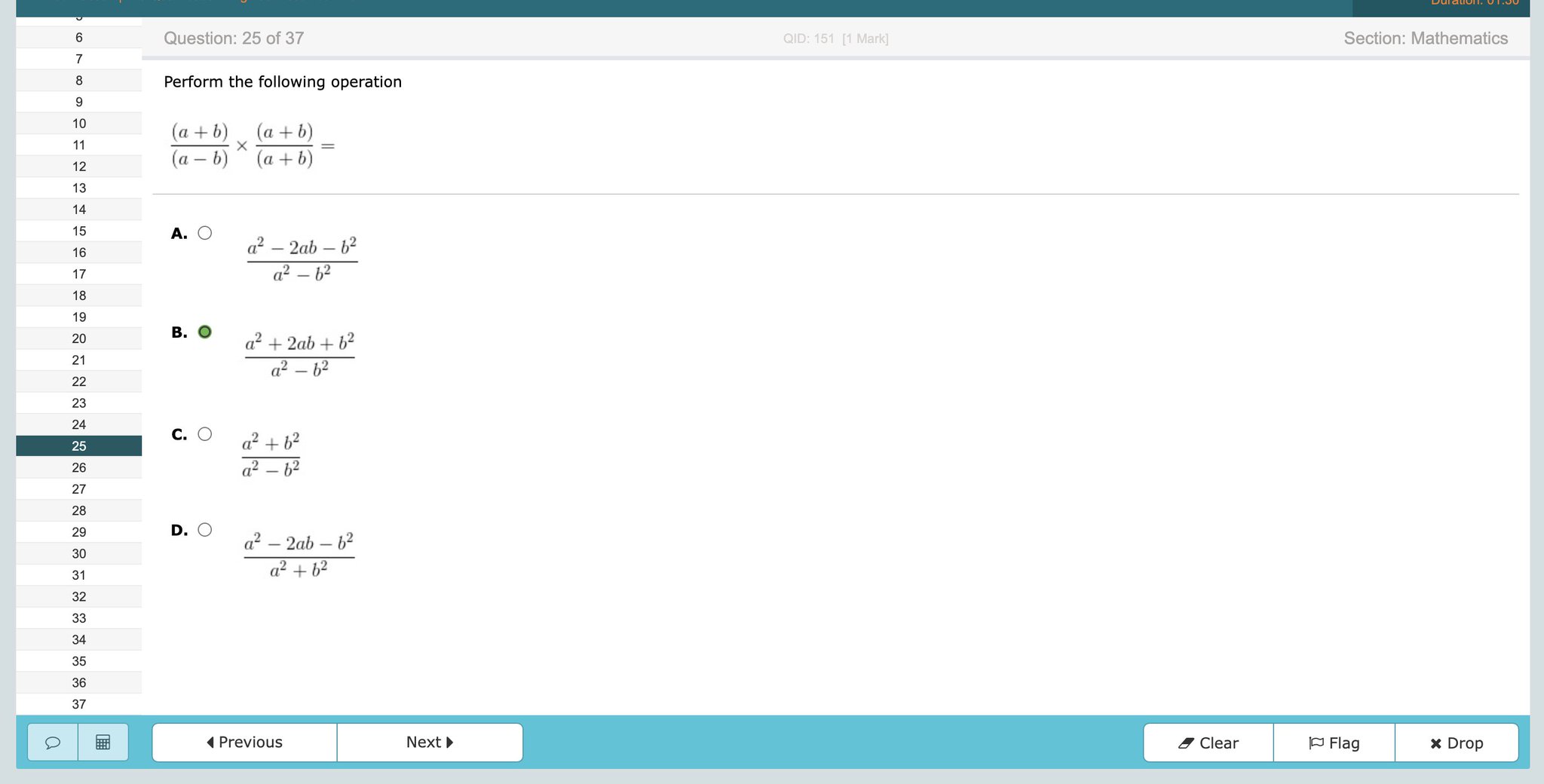The image size is (1544, 784).
Task: Clear the selected answer
Action: pyautogui.click(x=1209, y=743)
